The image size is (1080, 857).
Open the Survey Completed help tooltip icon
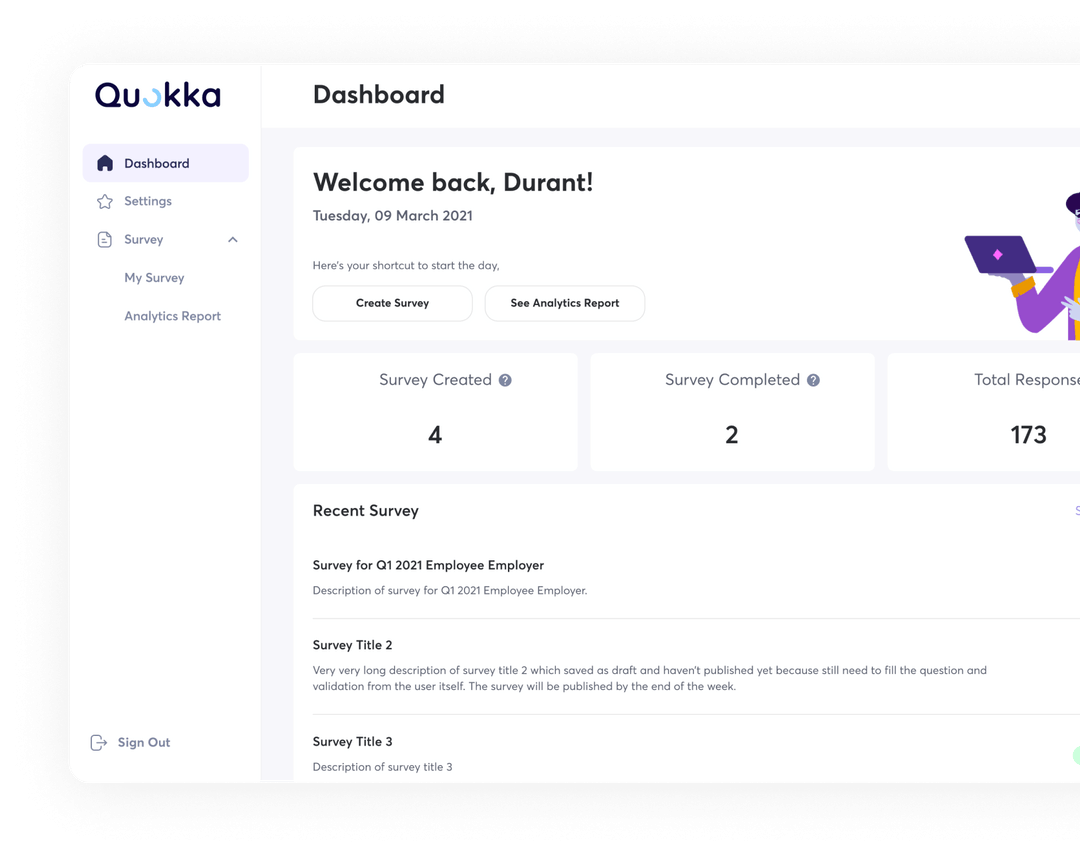coord(813,380)
